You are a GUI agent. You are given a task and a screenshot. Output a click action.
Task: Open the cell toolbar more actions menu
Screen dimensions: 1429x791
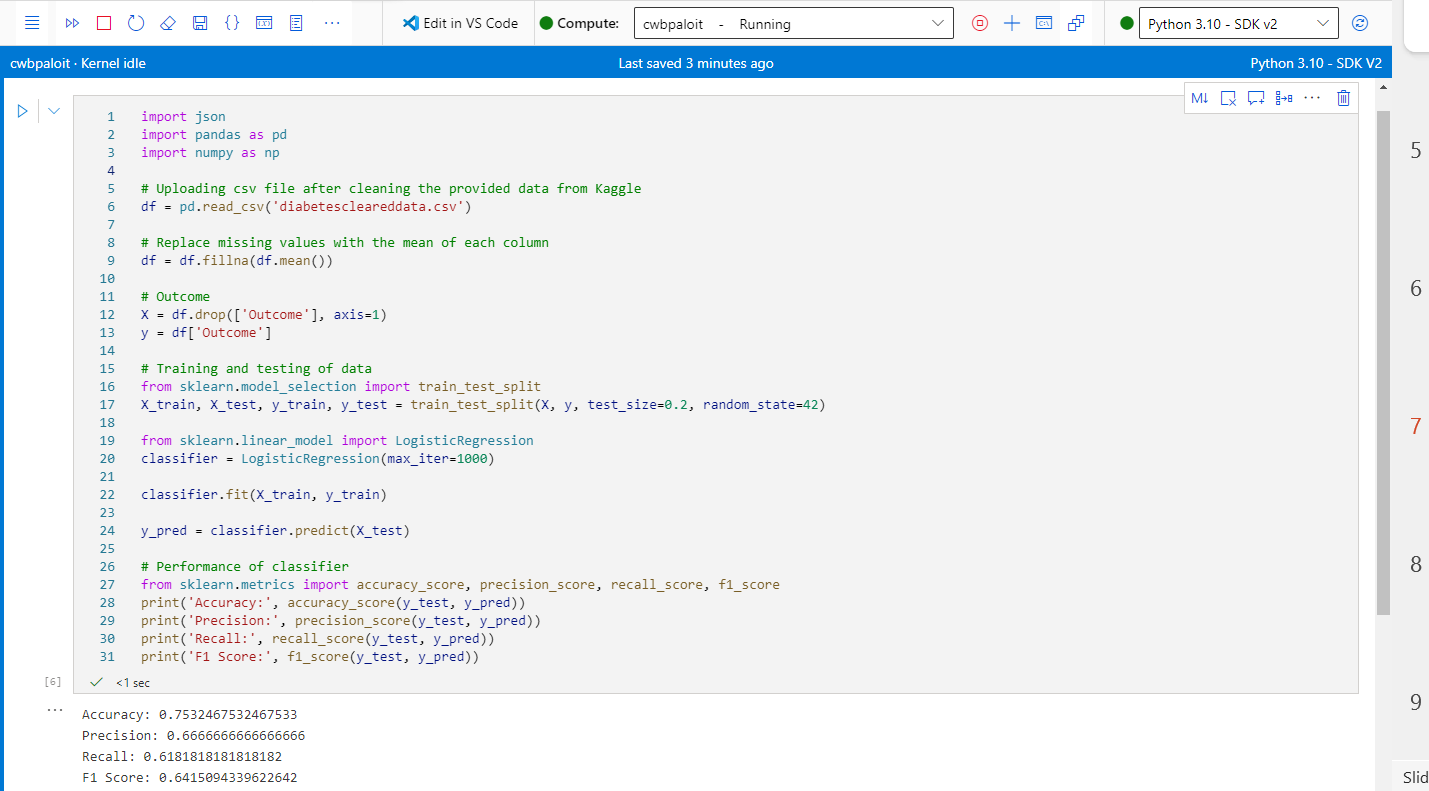click(1313, 98)
